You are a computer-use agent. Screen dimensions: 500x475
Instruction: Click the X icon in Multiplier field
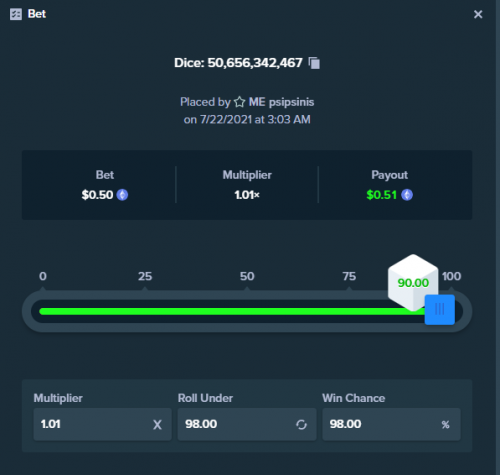click(x=157, y=425)
